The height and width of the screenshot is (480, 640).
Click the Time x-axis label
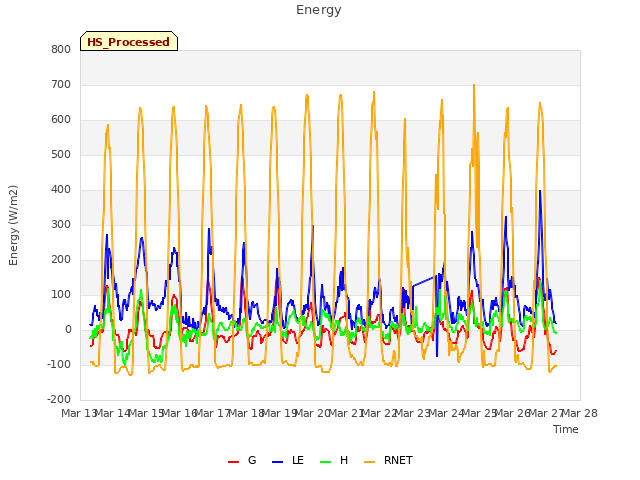(566, 429)
